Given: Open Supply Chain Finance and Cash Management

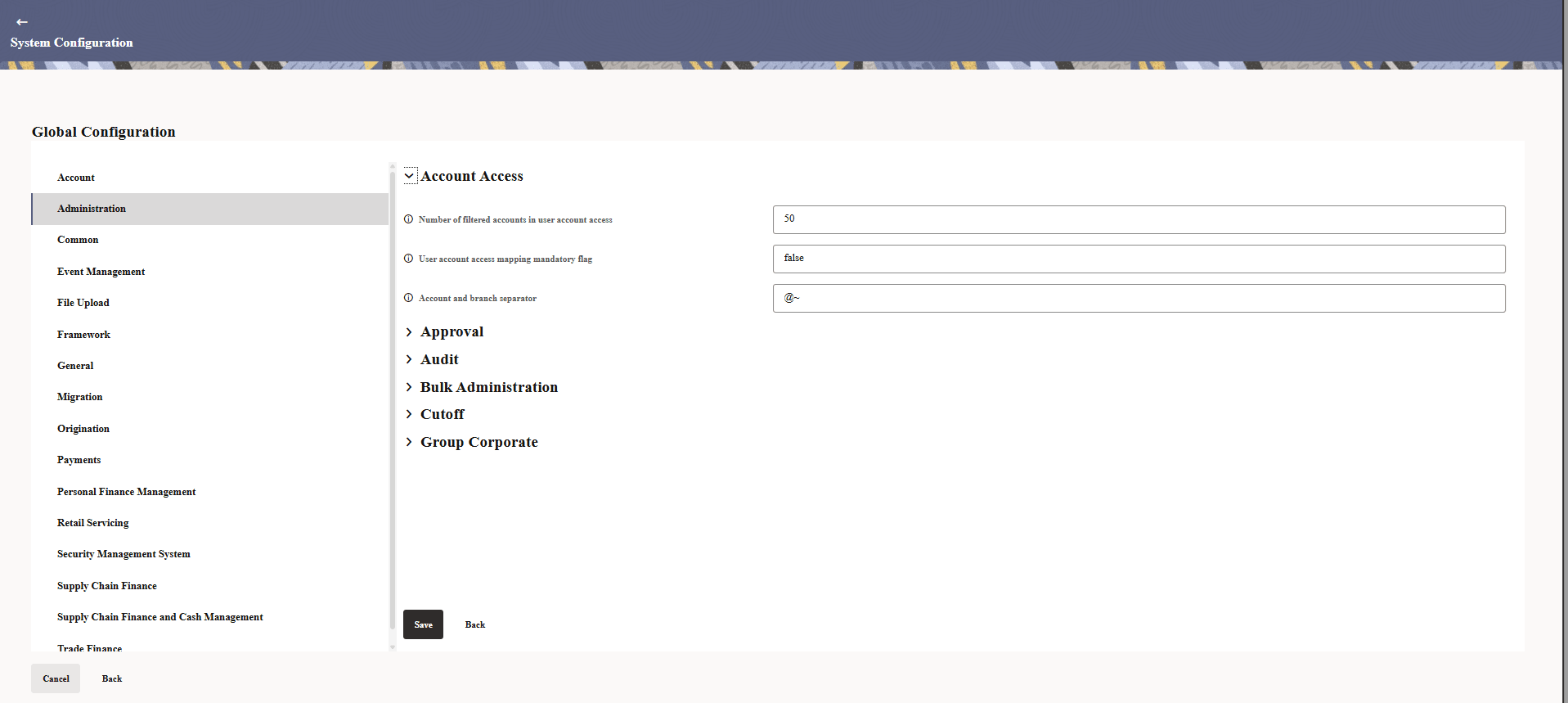Looking at the screenshot, I should tap(209, 617).
